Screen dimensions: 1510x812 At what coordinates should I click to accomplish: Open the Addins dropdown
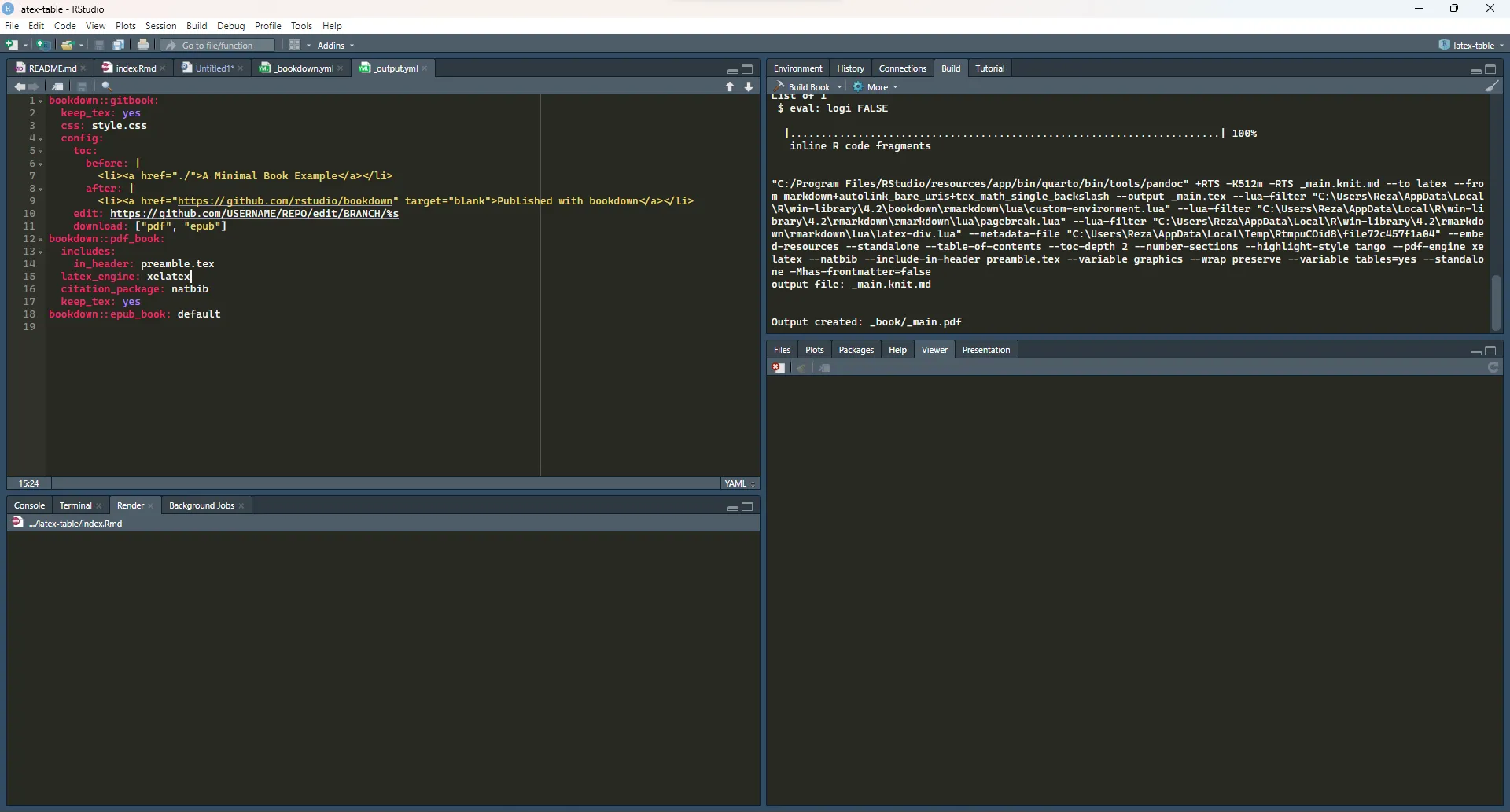(x=336, y=46)
